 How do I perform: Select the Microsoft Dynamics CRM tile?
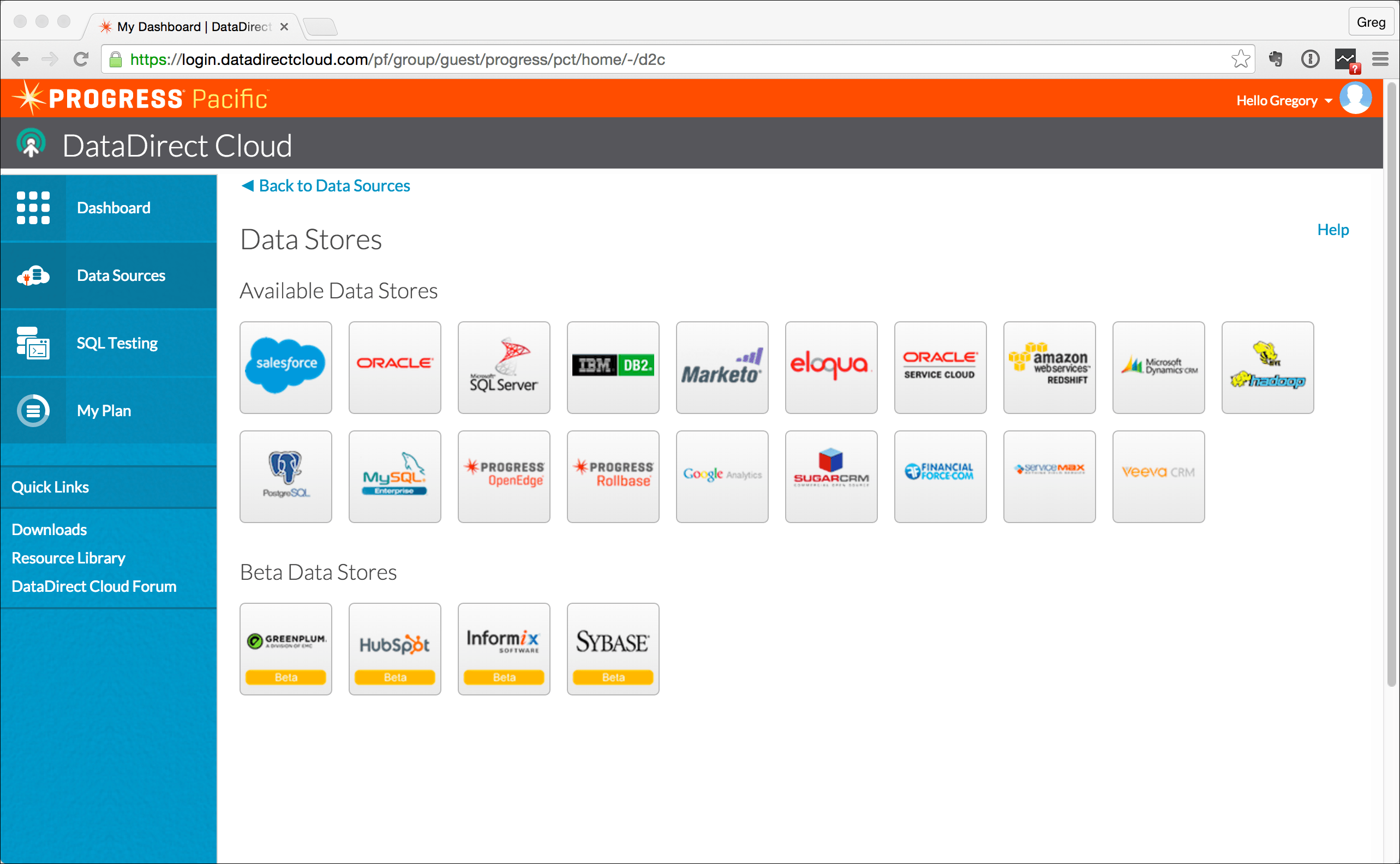point(1159,368)
